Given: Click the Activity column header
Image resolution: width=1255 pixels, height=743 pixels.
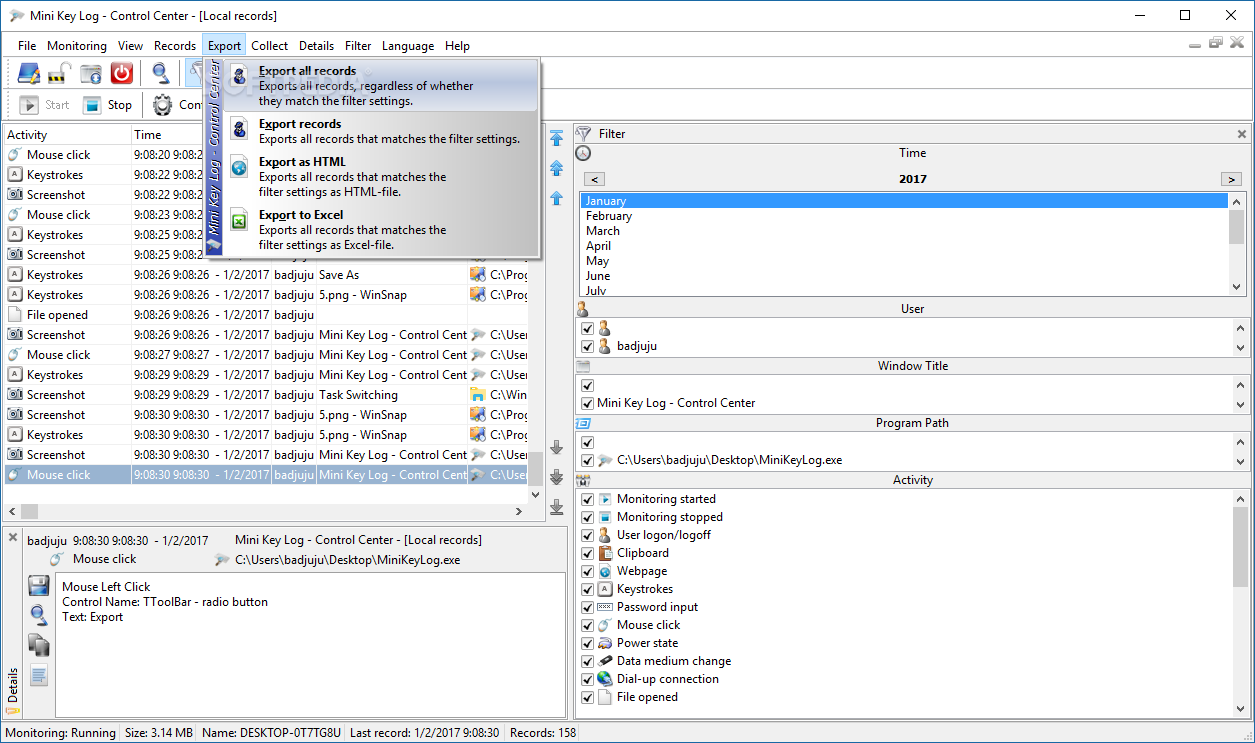Looking at the screenshot, I should click(x=67, y=135).
